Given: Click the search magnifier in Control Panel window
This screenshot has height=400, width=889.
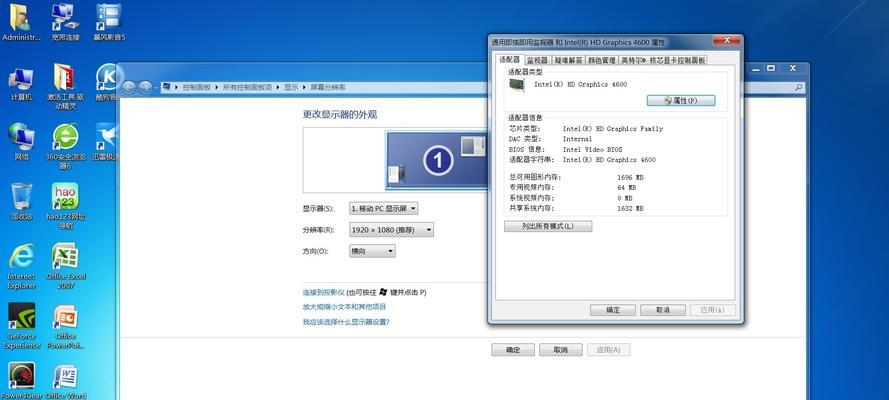Looking at the screenshot, I should 798,87.
